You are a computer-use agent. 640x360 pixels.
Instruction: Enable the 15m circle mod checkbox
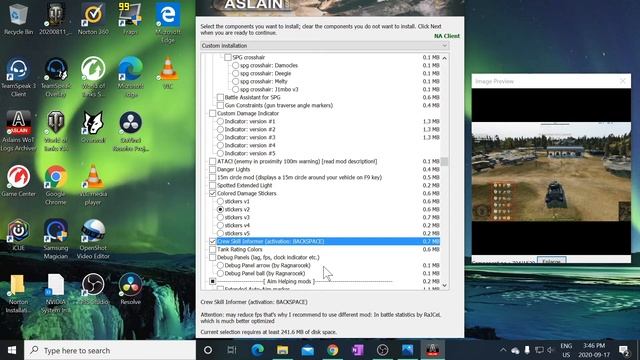point(213,178)
